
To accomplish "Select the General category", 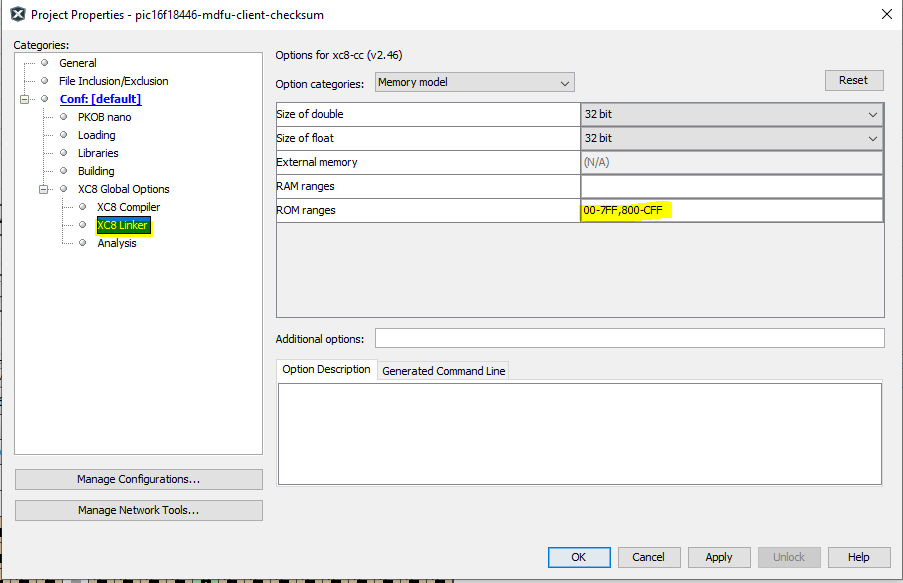I will [x=78, y=63].
